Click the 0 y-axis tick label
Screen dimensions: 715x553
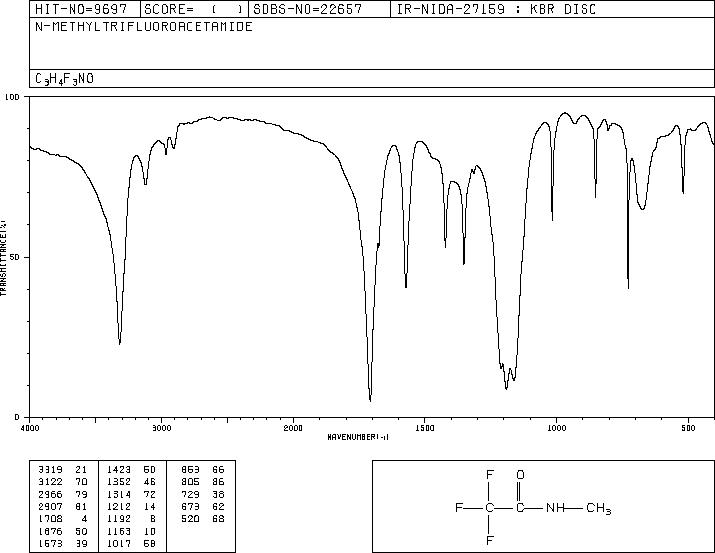pos(17,417)
